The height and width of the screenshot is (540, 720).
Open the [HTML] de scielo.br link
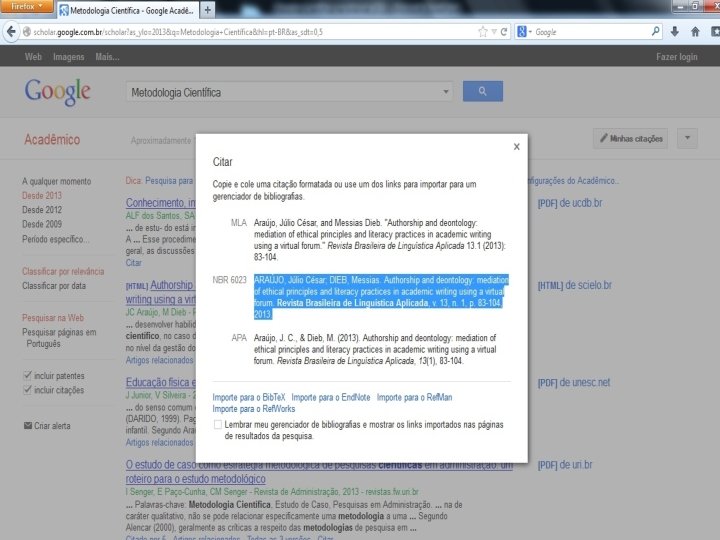pyautogui.click(x=575, y=285)
